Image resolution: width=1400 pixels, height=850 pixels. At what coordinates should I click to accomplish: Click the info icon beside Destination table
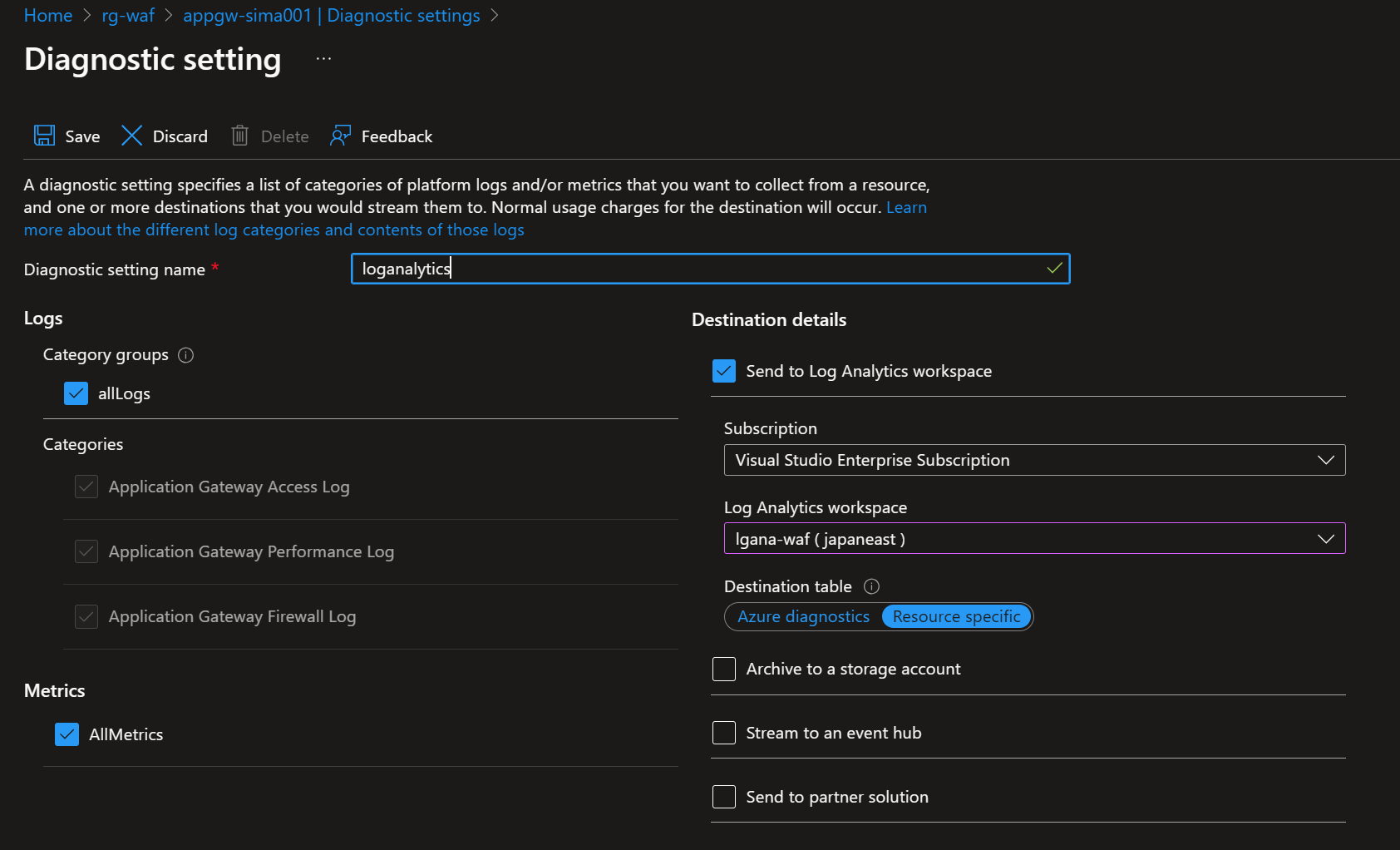tap(871, 586)
